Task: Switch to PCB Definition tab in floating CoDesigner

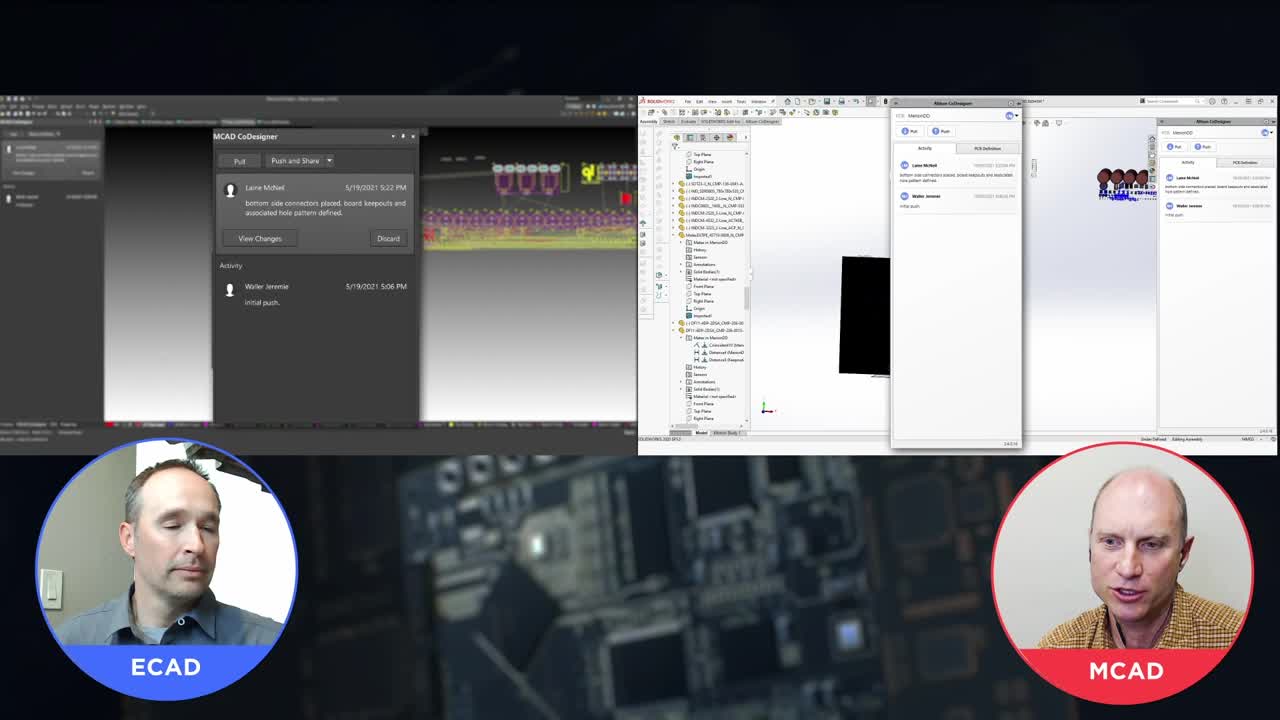Action: (986, 148)
